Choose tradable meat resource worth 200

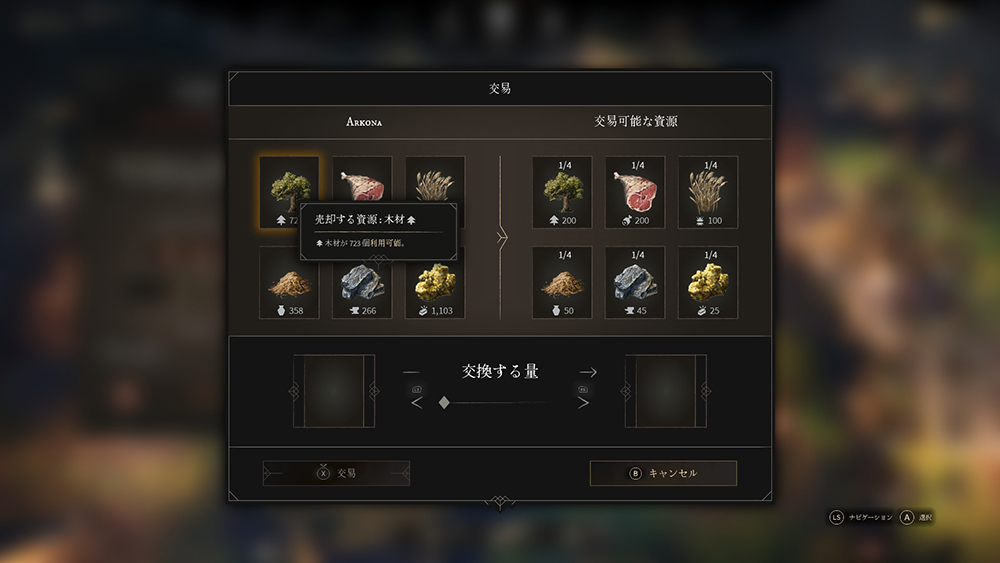[635, 192]
